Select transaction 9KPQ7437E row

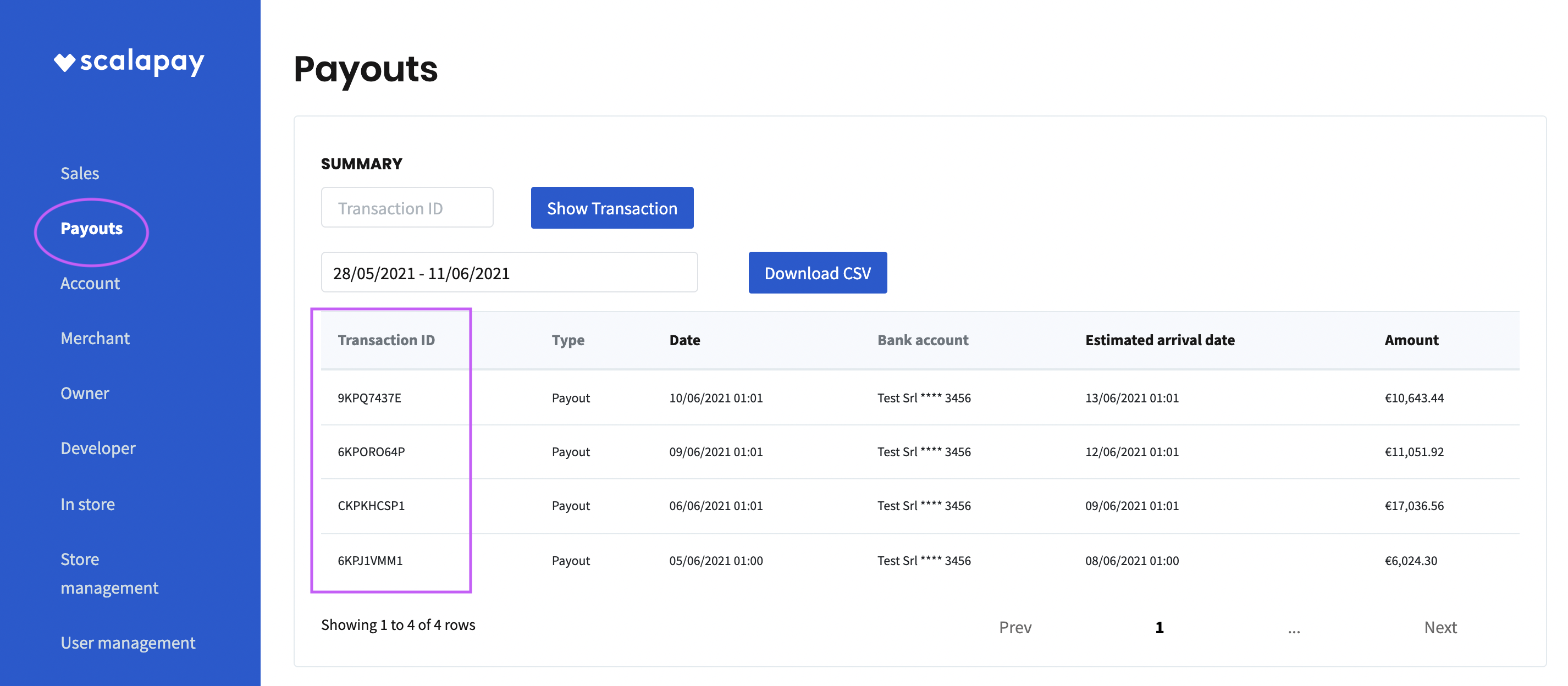click(369, 398)
